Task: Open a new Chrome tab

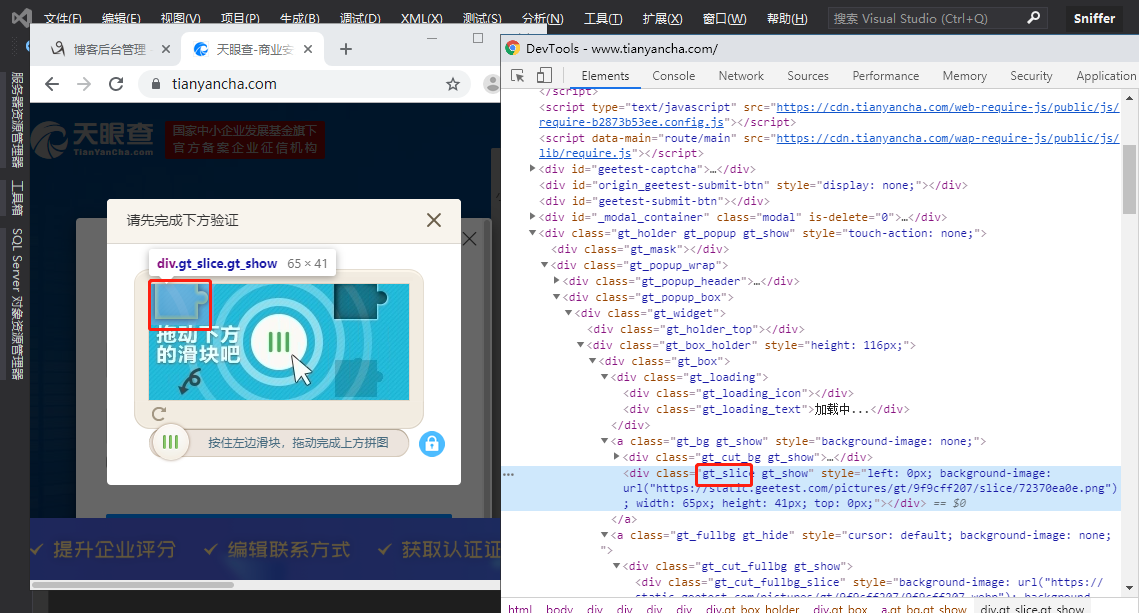Action: [x=346, y=49]
